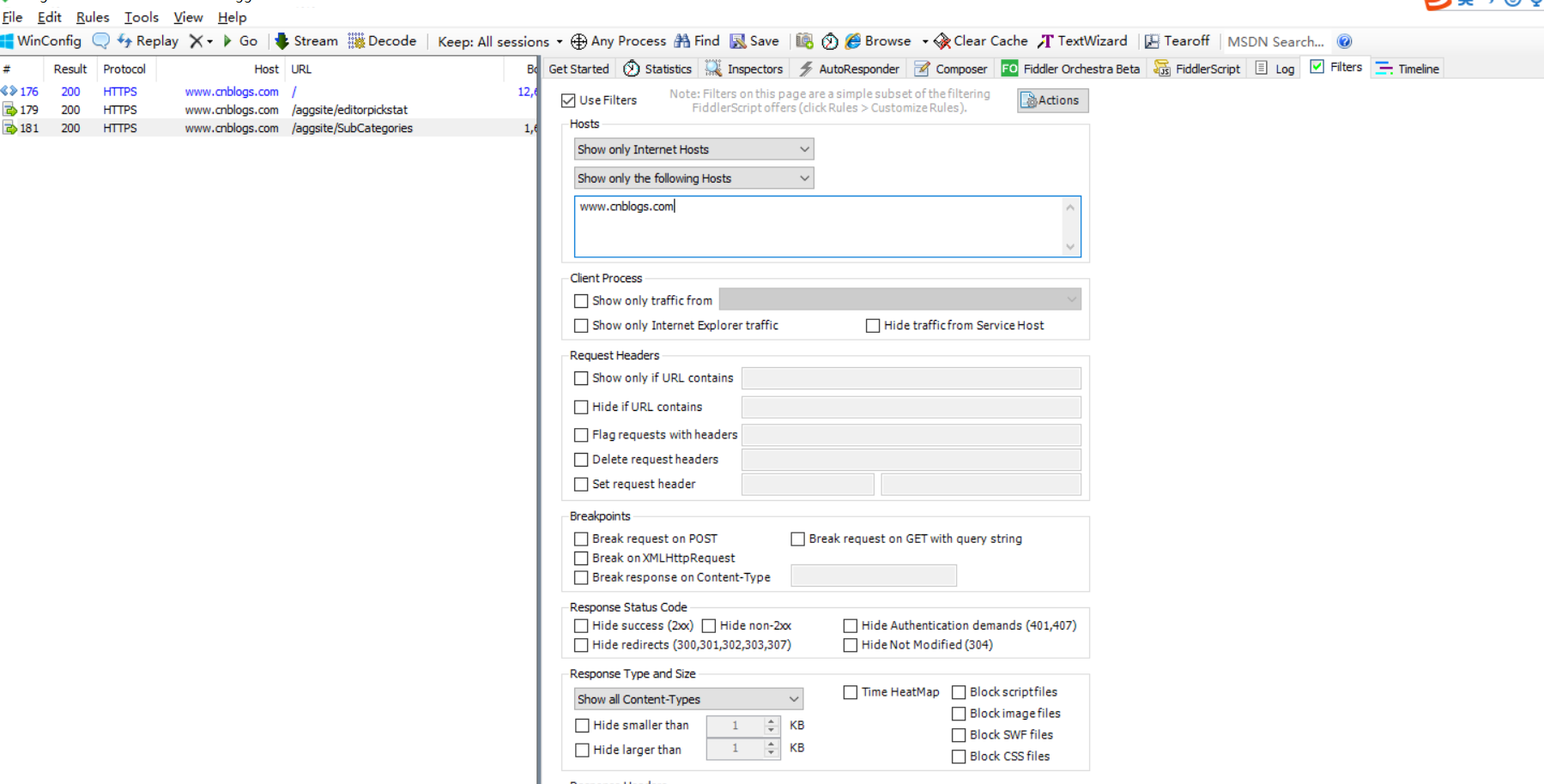Toggle Decode option in toolbar
1544x784 pixels.
(382, 41)
